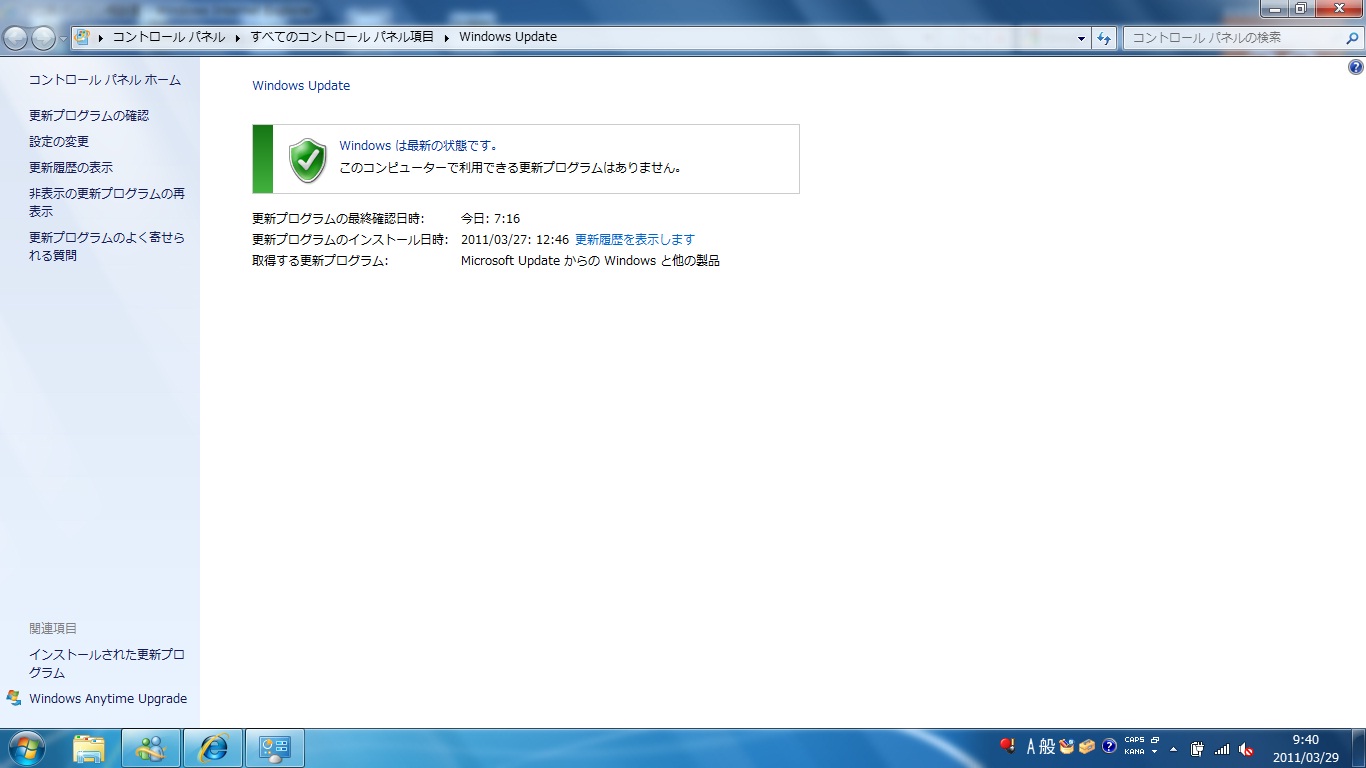Screen dimensions: 1366x768
Task: Click the IME tools toolbox icon
Action: point(1087,746)
